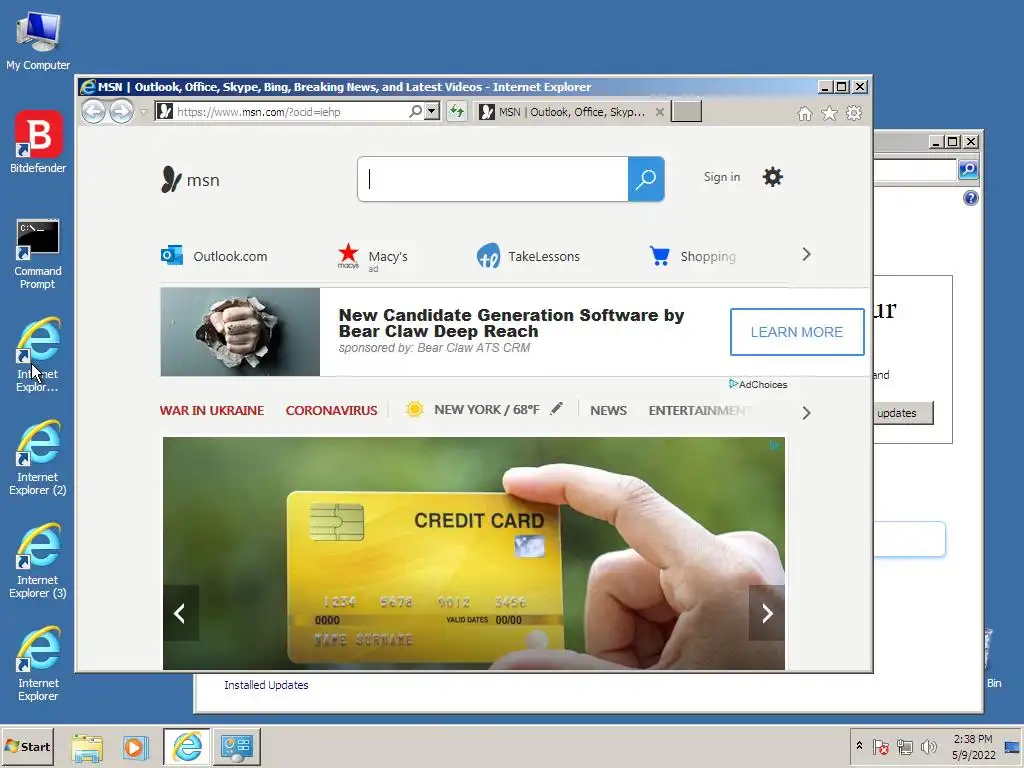Open the Installed Updates link in the background window

(266, 684)
